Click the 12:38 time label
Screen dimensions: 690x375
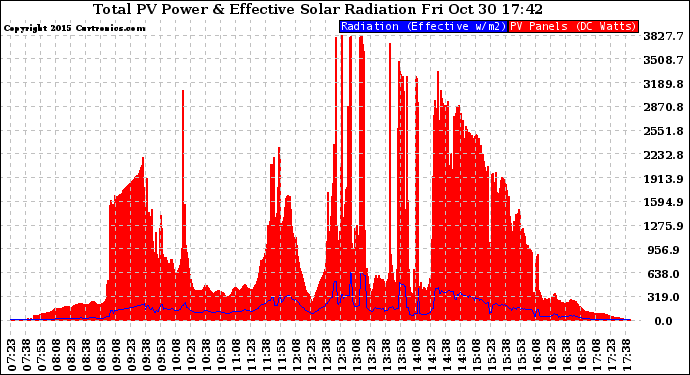[327, 354]
